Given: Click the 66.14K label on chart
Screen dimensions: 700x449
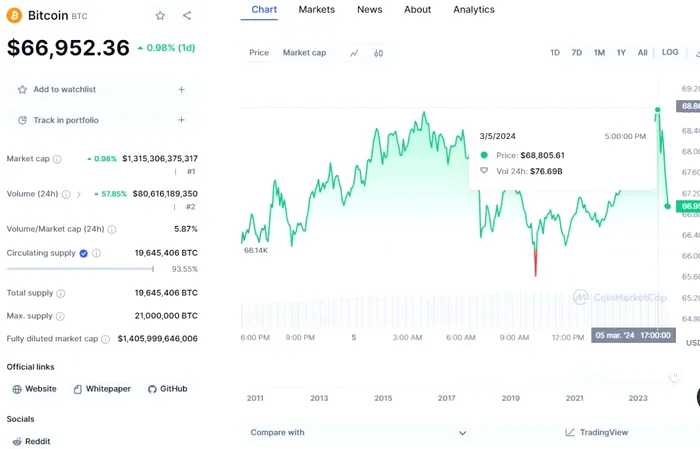Looking at the screenshot, I should [256, 250].
